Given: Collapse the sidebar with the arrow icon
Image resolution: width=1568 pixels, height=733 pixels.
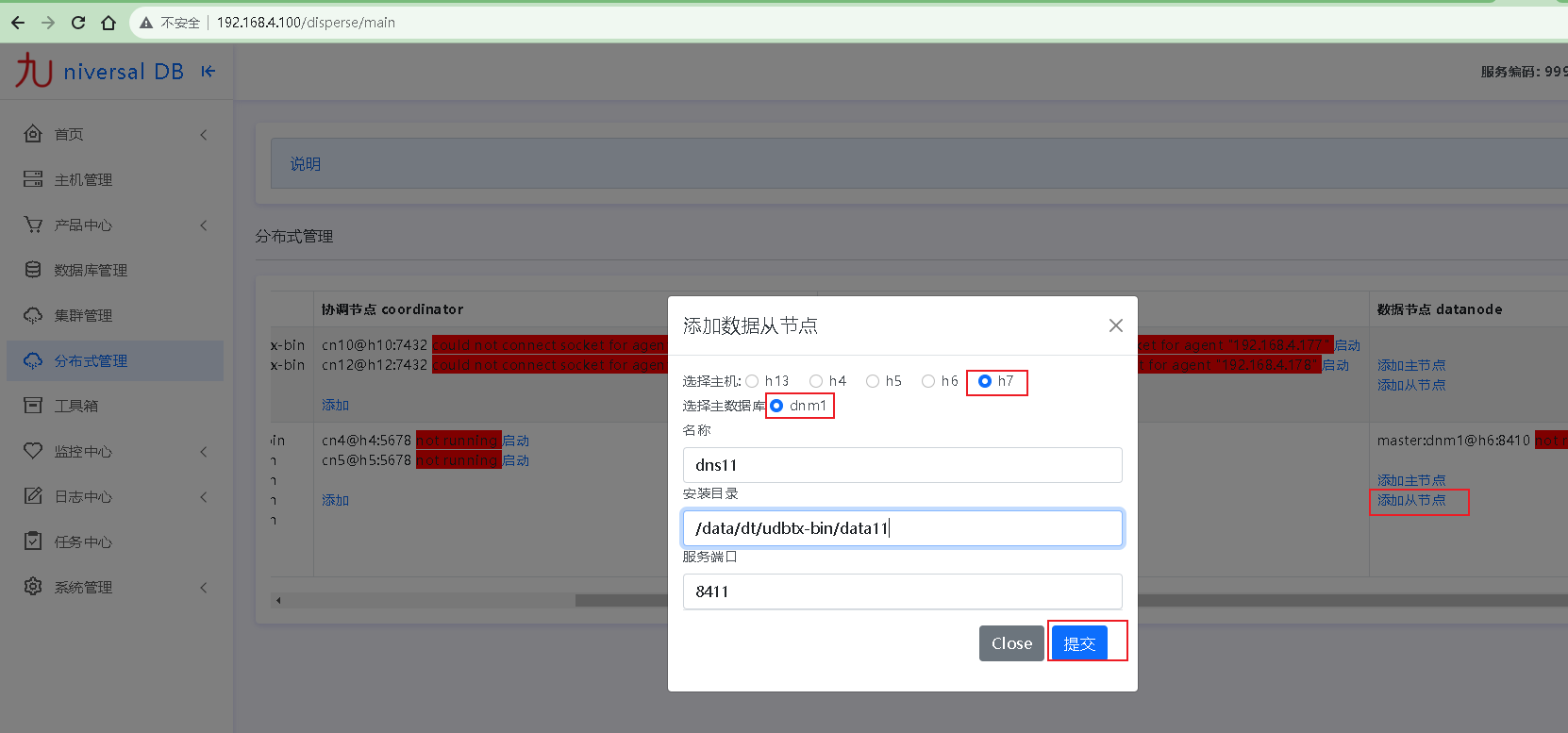Looking at the screenshot, I should [x=209, y=72].
